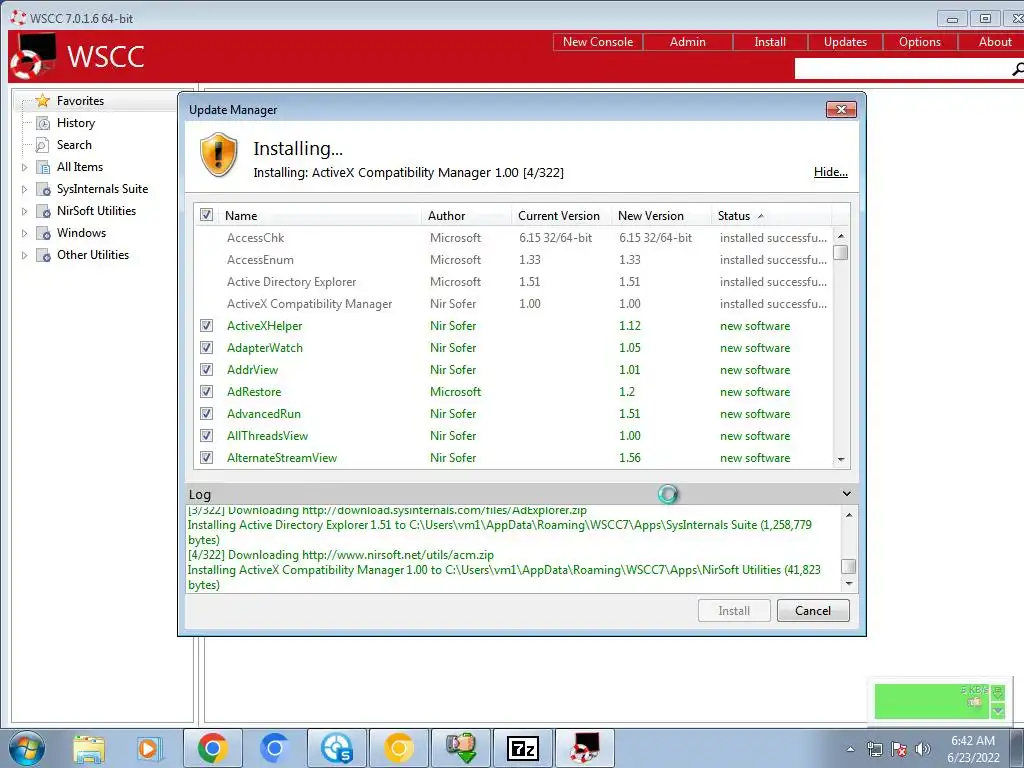Uncheck the AllThreadsView checkbox
This screenshot has width=1024, height=768.
click(x=206, y=436)
